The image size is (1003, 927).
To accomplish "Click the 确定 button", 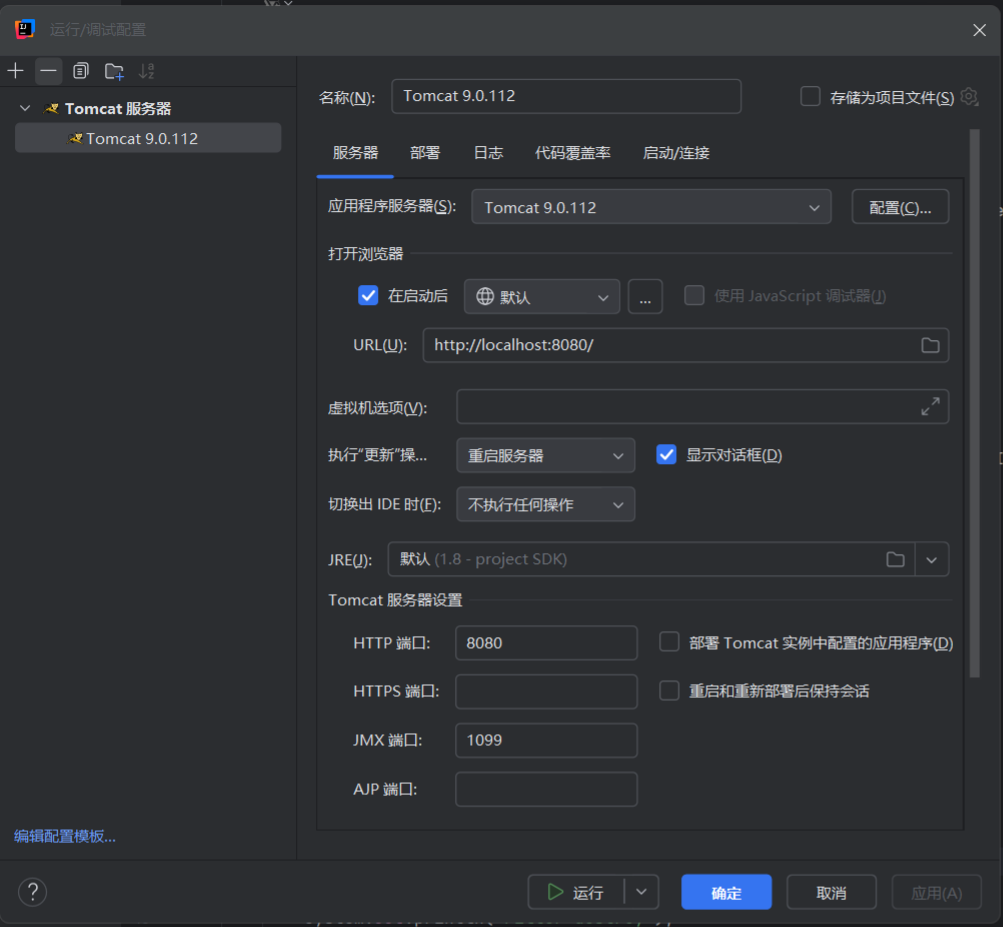I will point(726,893).
